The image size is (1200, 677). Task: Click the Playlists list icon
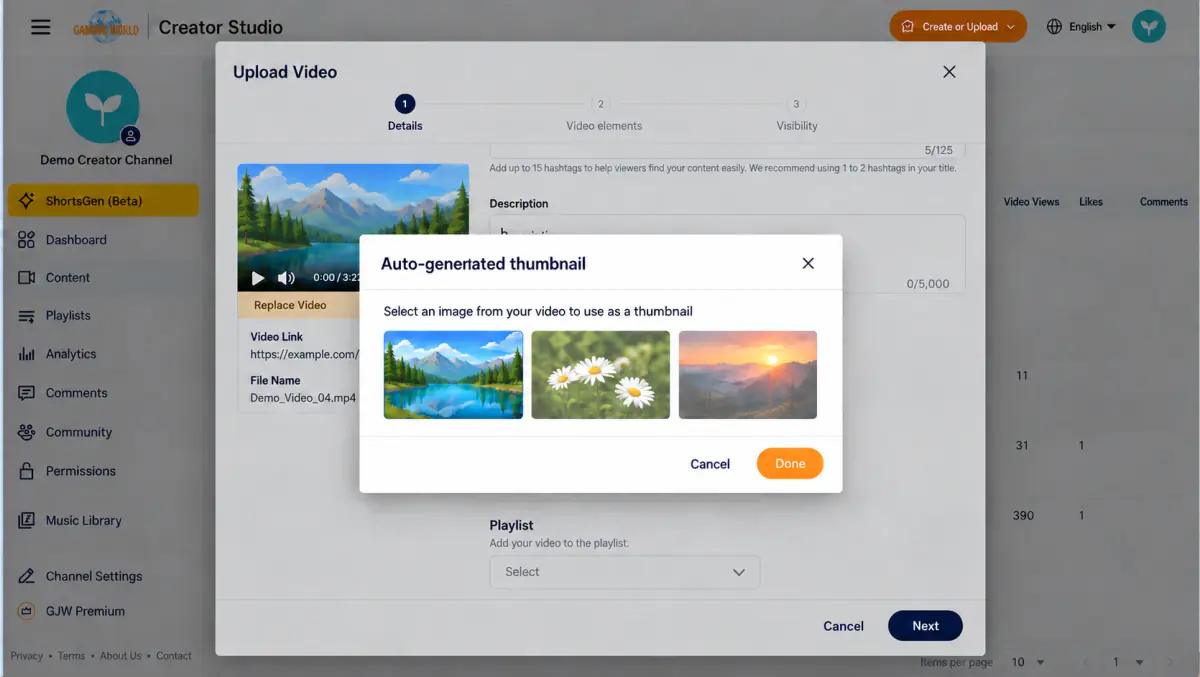tap(27, 316)
